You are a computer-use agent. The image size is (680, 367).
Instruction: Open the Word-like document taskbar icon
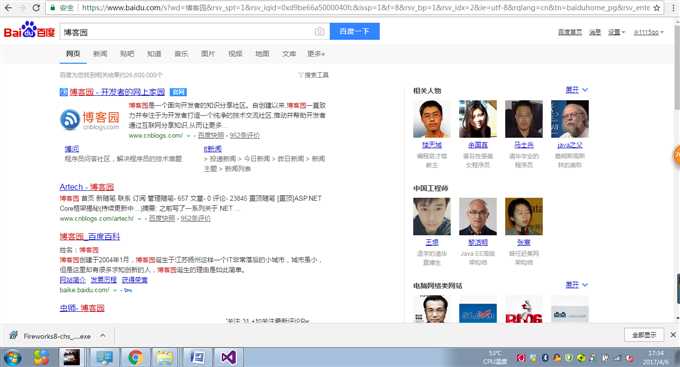click(197, 358)
